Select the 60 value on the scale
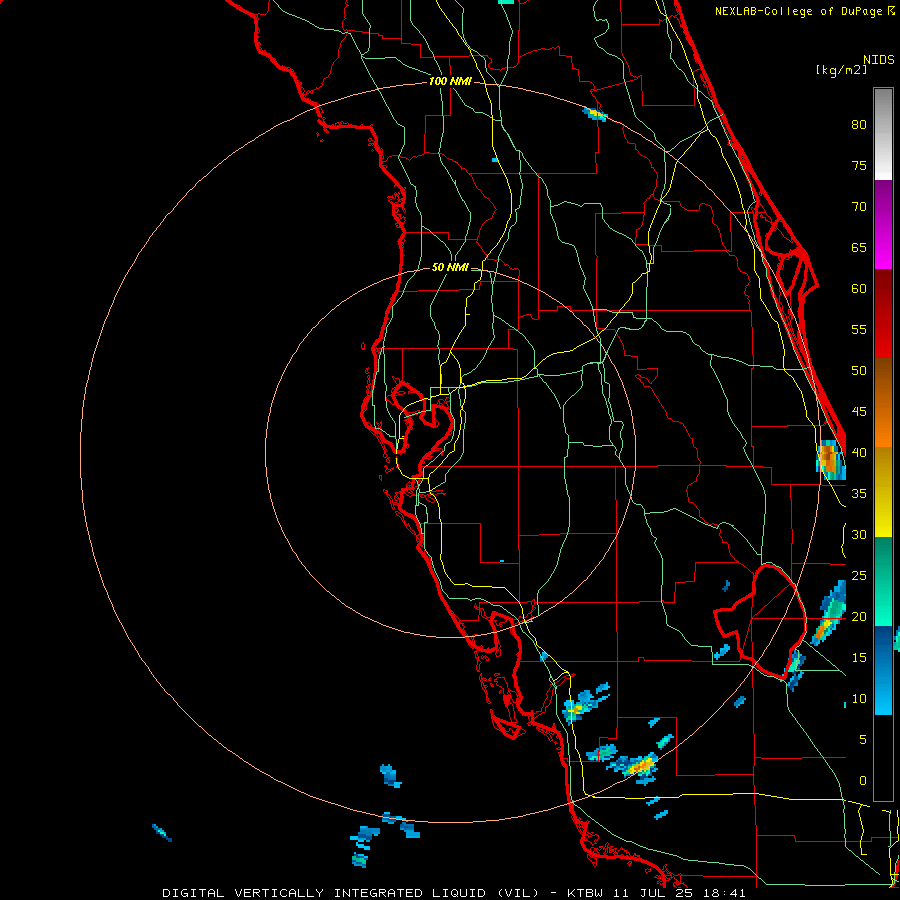The image size is (900, 900). pos(859,289)
